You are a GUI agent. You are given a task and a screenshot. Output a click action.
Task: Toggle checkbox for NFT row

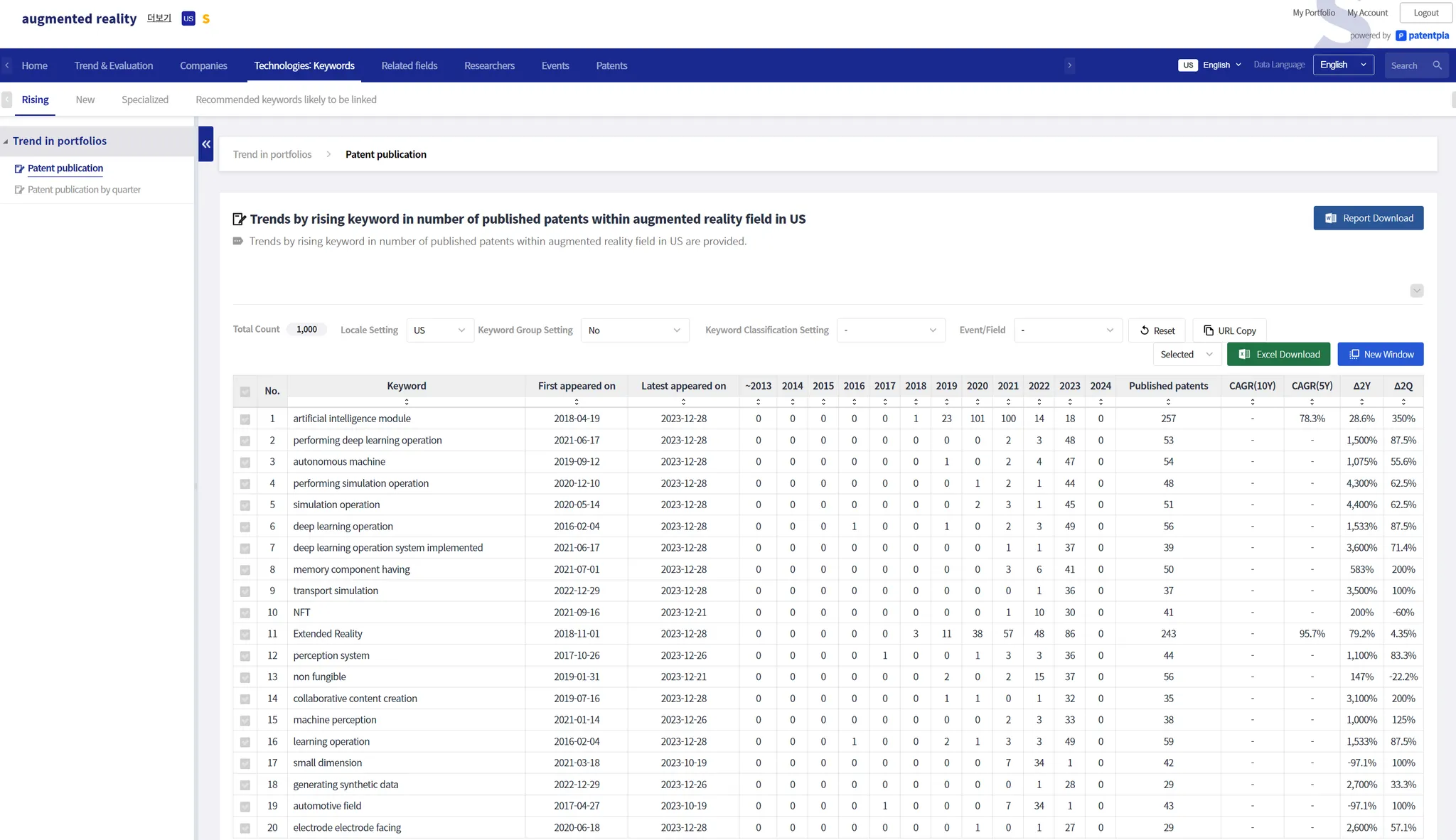point(245,613)
